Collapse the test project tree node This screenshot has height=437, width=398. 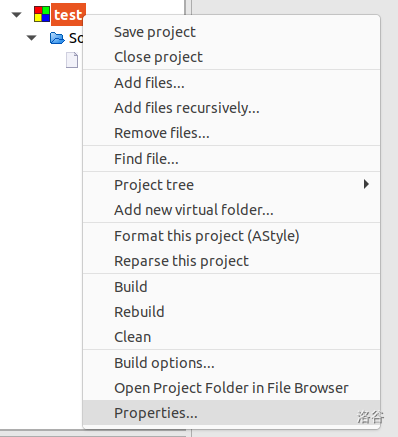[16, 15]
